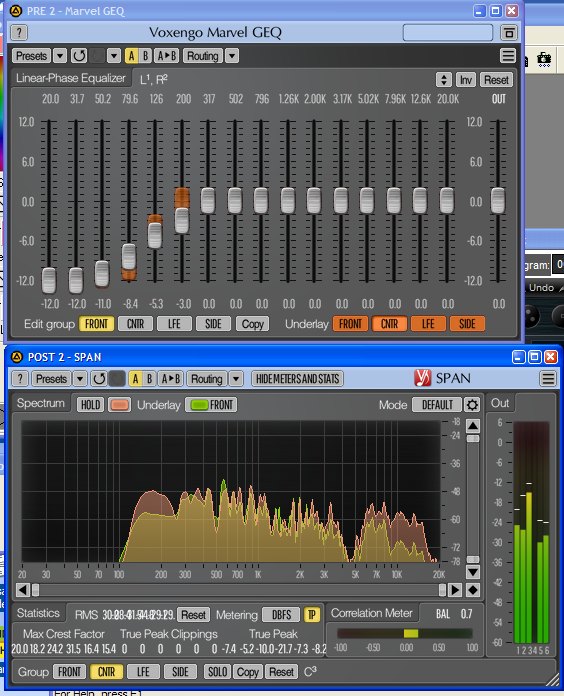Click SPAN spectrum color swatch
This screenshot has width=564, height=696.
point(119,405)
